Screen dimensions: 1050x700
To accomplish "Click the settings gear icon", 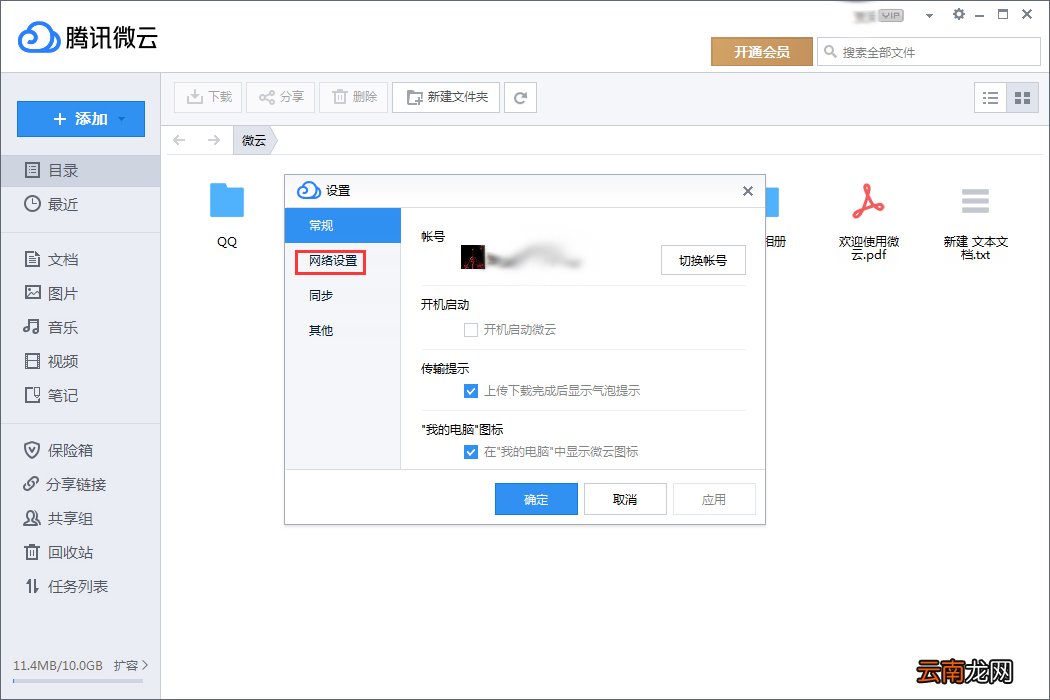I will pyautogui.click(x=958, y=14).
